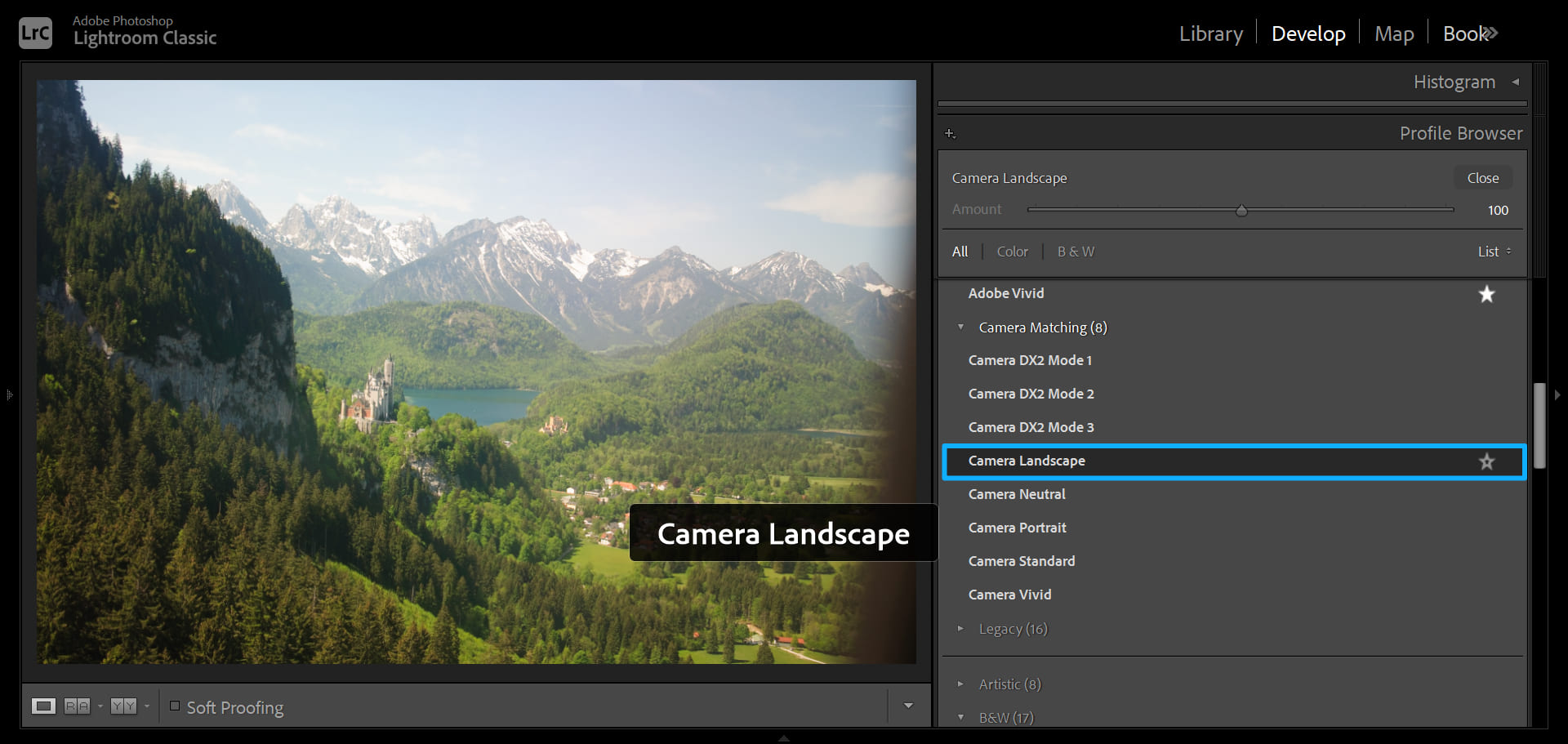
Task: Click the Y|Y reference view icon
Action: pyautogui.click(x=123, y=706)
